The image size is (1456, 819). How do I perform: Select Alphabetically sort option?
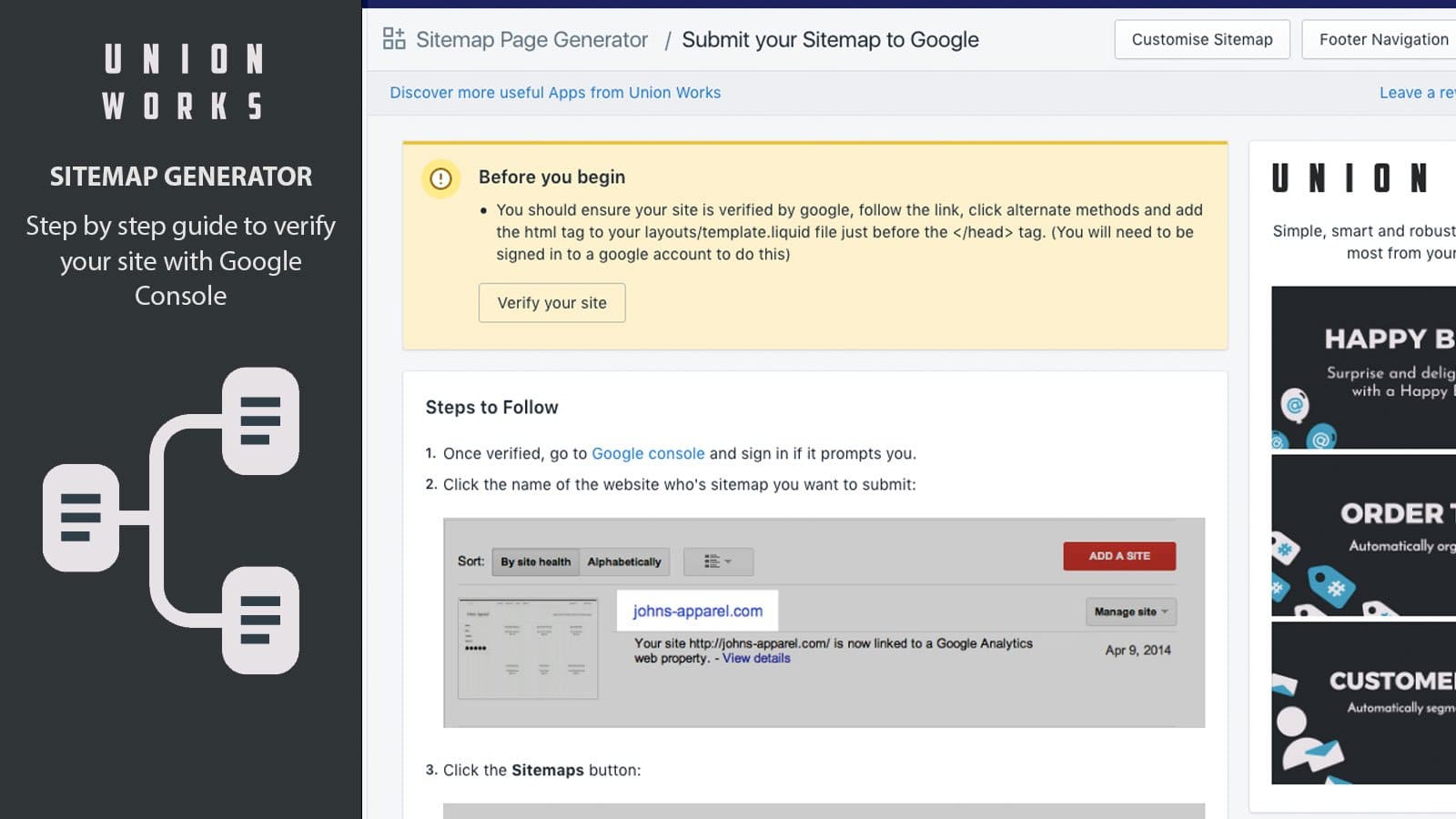point(624,561)
